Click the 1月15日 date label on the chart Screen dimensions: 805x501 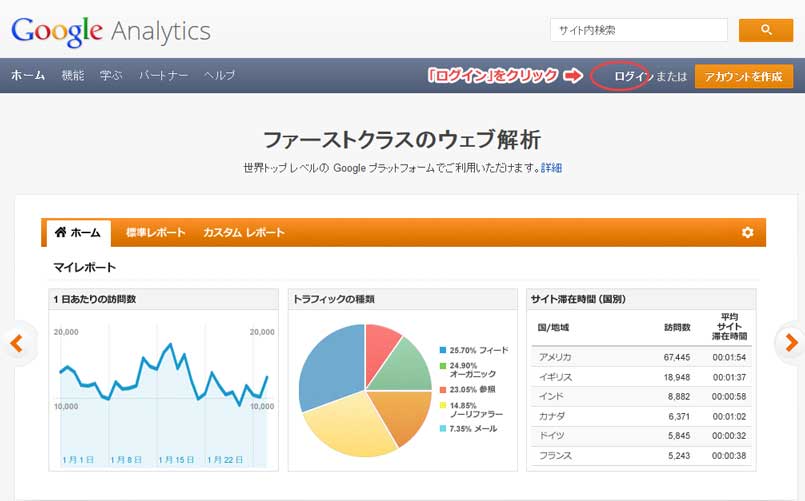click(x=176, y=459)
